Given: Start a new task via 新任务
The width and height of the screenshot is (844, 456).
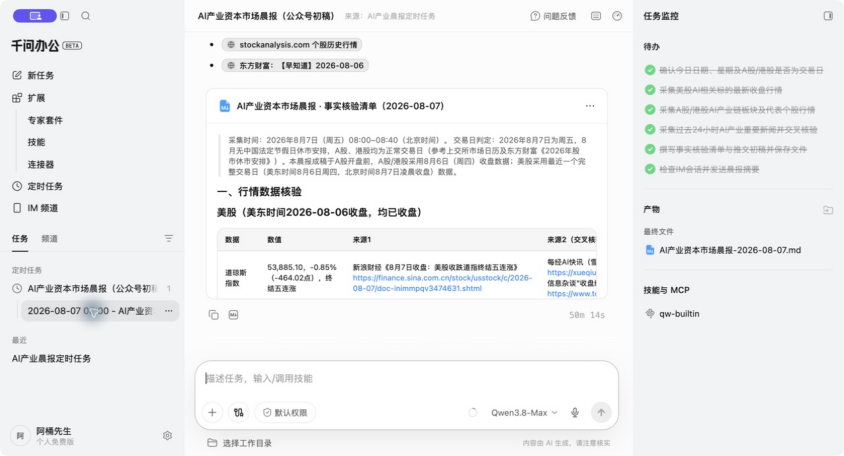Looking at the screenshot, I should pyautogui.click(x=40, y=75).
